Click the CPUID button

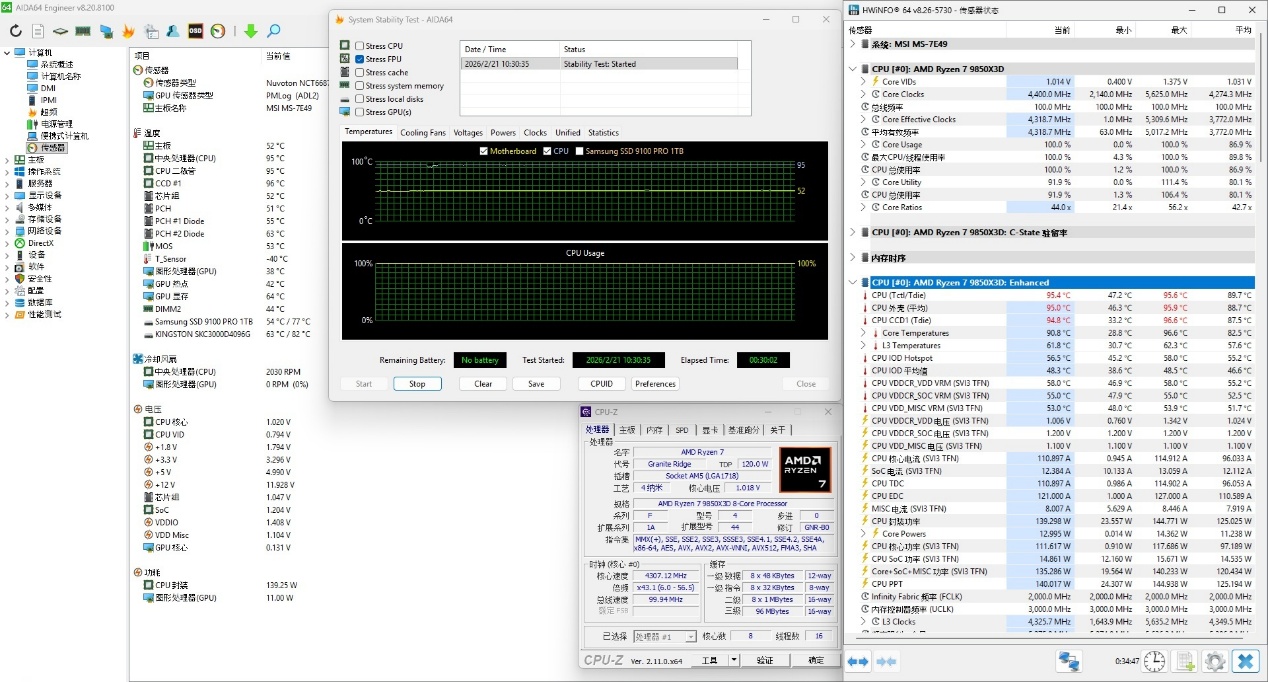pos(601,384)
